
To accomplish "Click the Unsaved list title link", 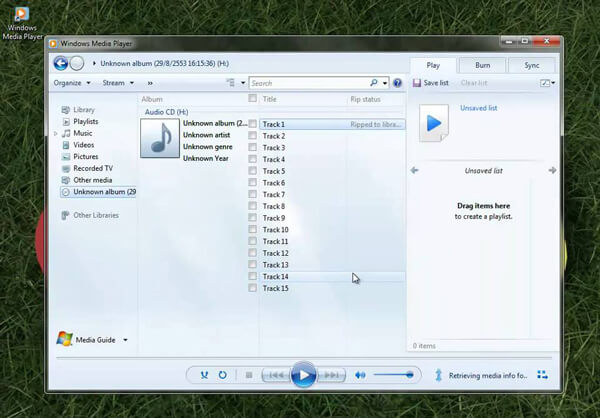I will (x=478, y=108).
